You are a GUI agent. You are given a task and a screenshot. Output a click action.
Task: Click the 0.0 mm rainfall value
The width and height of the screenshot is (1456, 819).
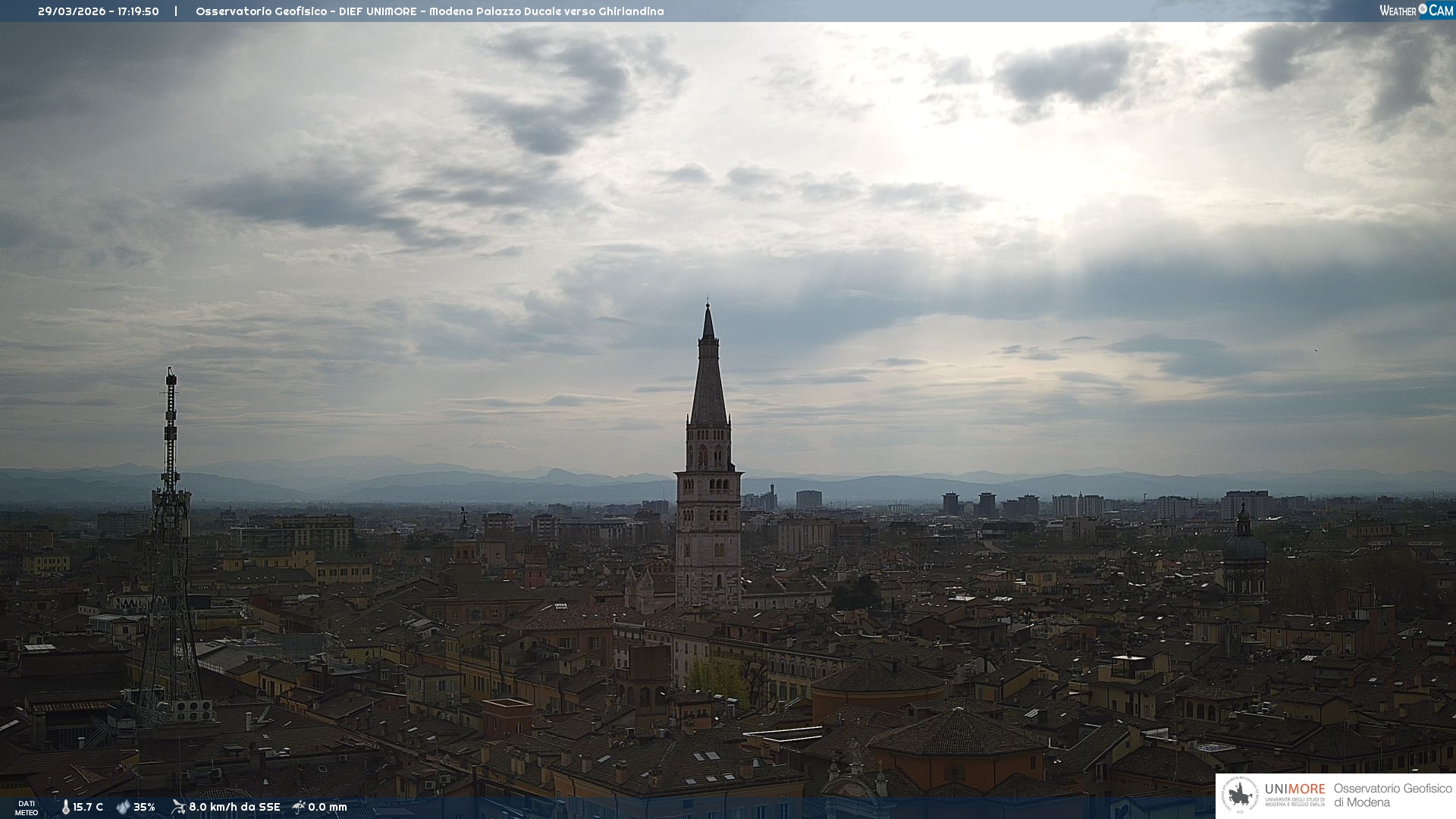(328, 807)
